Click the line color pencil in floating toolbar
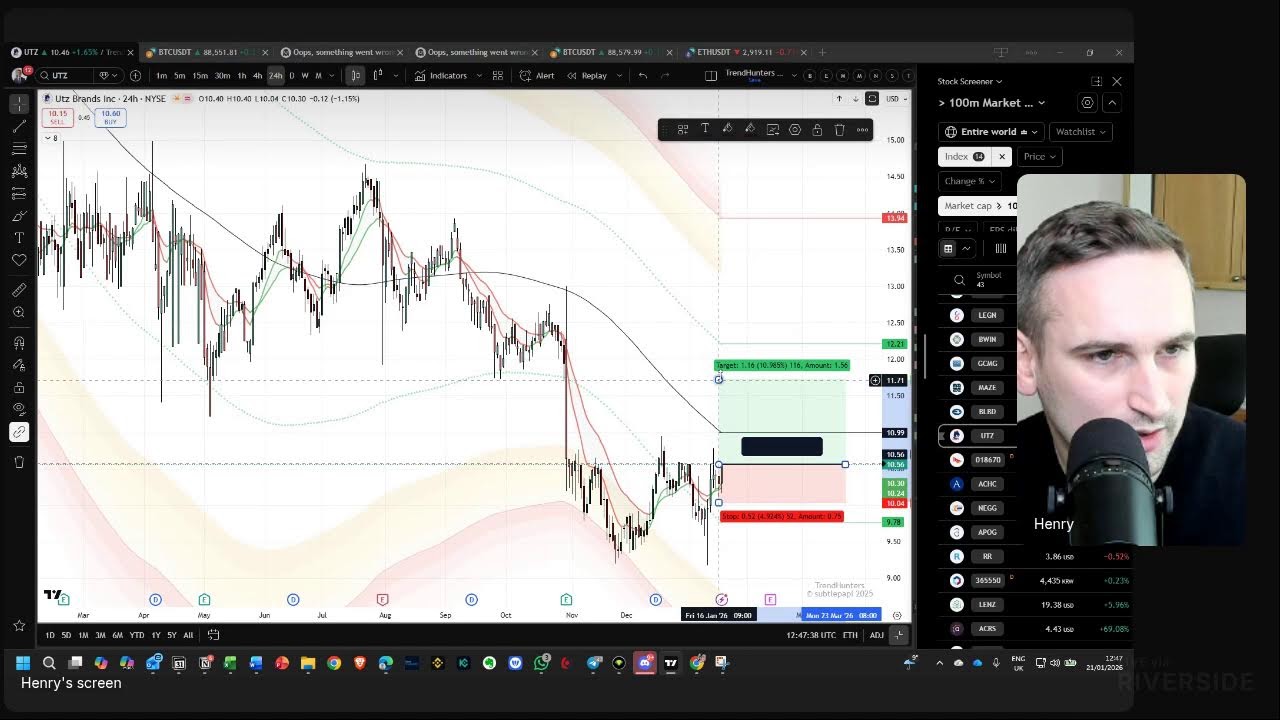 pyautogui.click(x=749, y=129)
